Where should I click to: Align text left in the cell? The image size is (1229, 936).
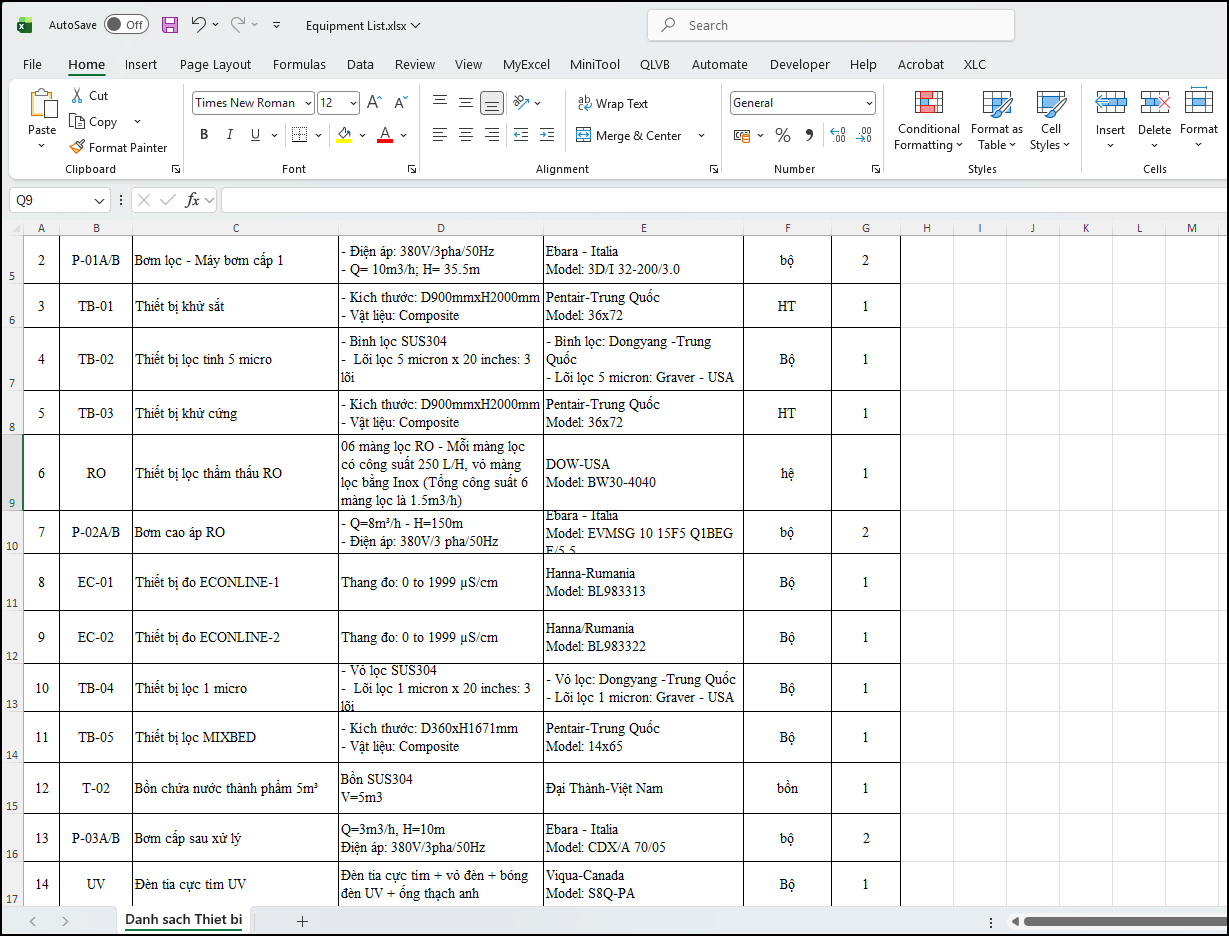(439, 135)
